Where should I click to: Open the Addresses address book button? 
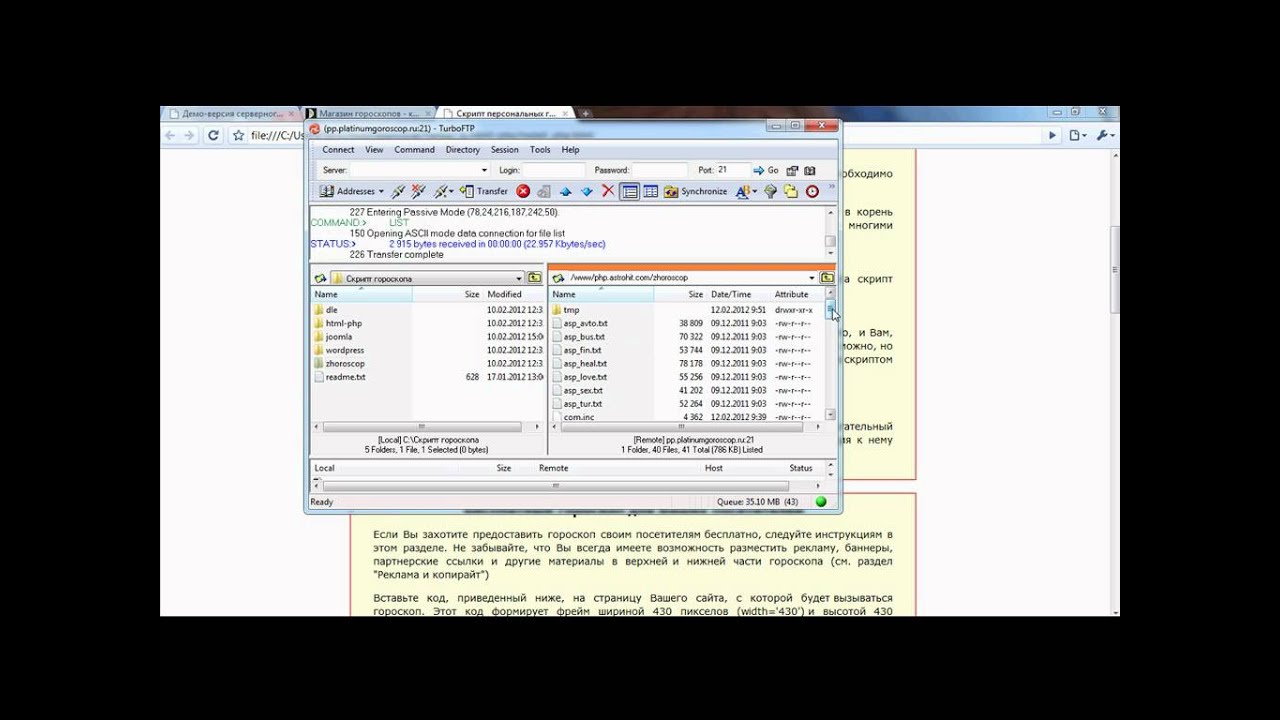point(350,191)
